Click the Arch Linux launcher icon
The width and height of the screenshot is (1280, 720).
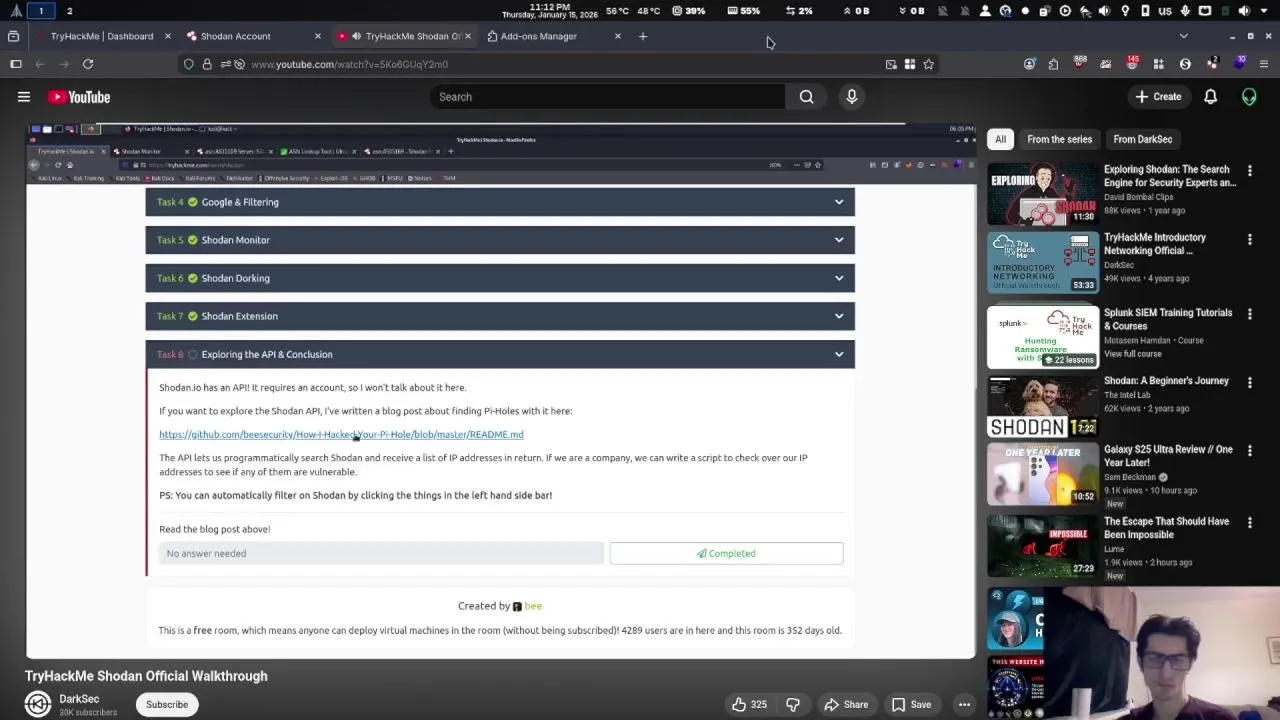(16, 11)
